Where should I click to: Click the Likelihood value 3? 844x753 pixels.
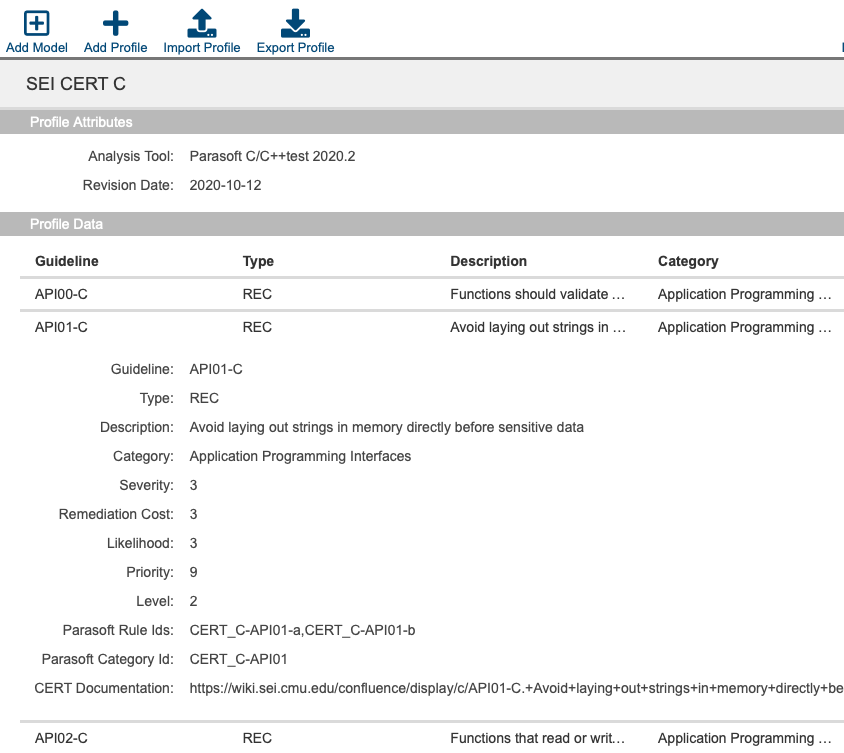click(193, 544)
